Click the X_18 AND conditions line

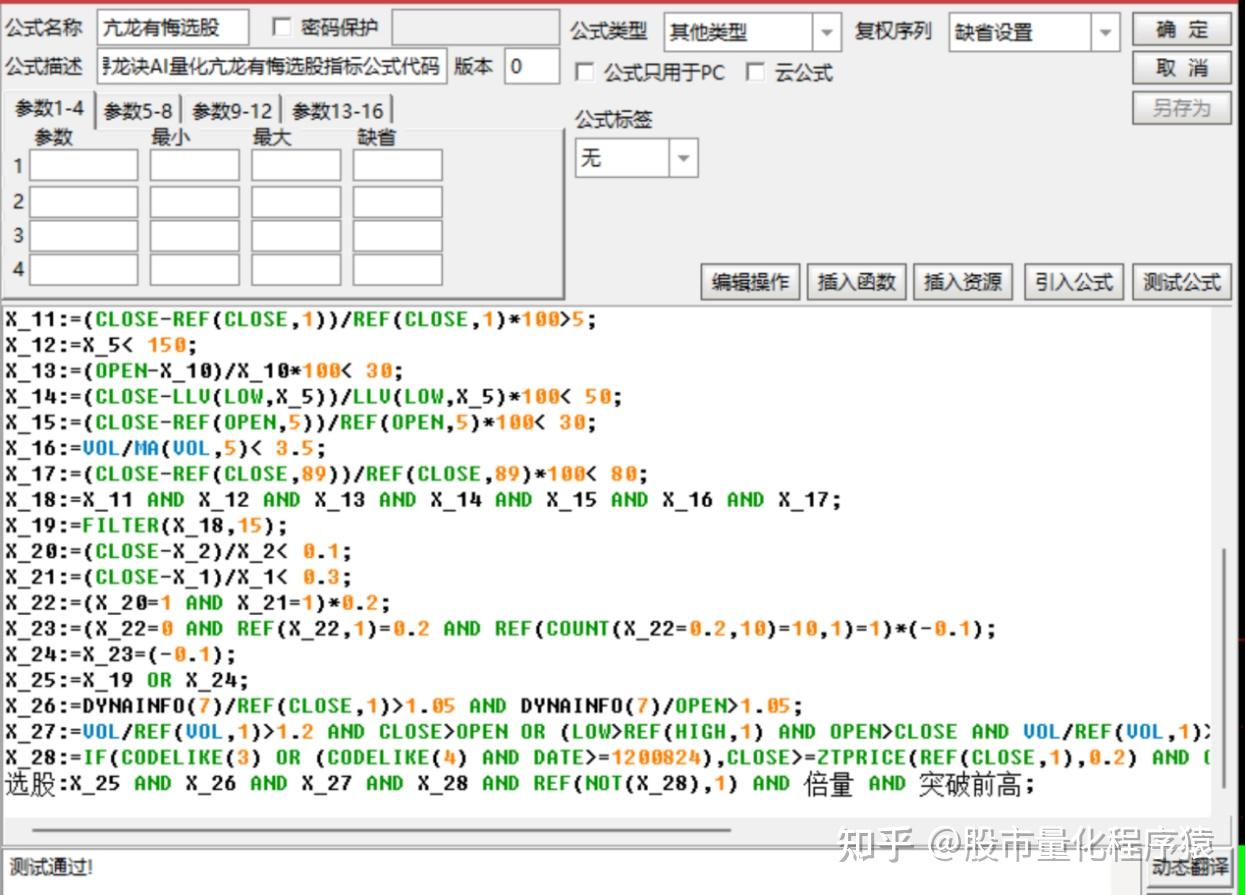(x=424, y=499)
